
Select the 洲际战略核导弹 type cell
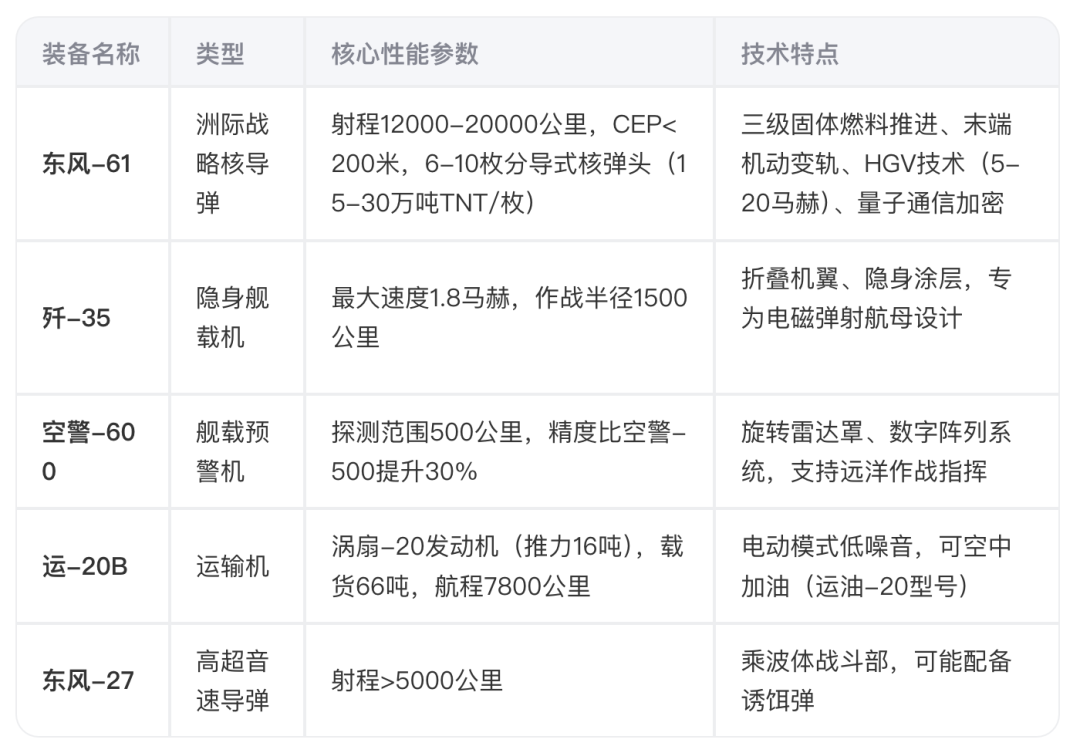click(x=237, y=164)
